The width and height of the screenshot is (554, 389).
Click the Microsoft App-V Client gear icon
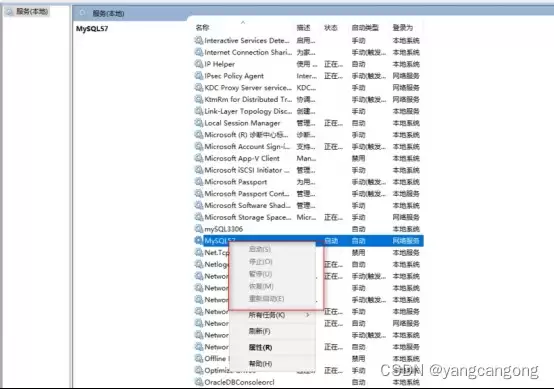point(199,158)
